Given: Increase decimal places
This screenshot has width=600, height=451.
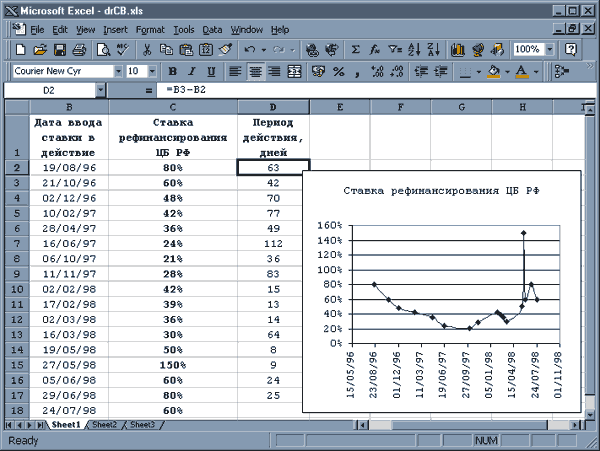Looking at the screenshot, I should point(378,71).
